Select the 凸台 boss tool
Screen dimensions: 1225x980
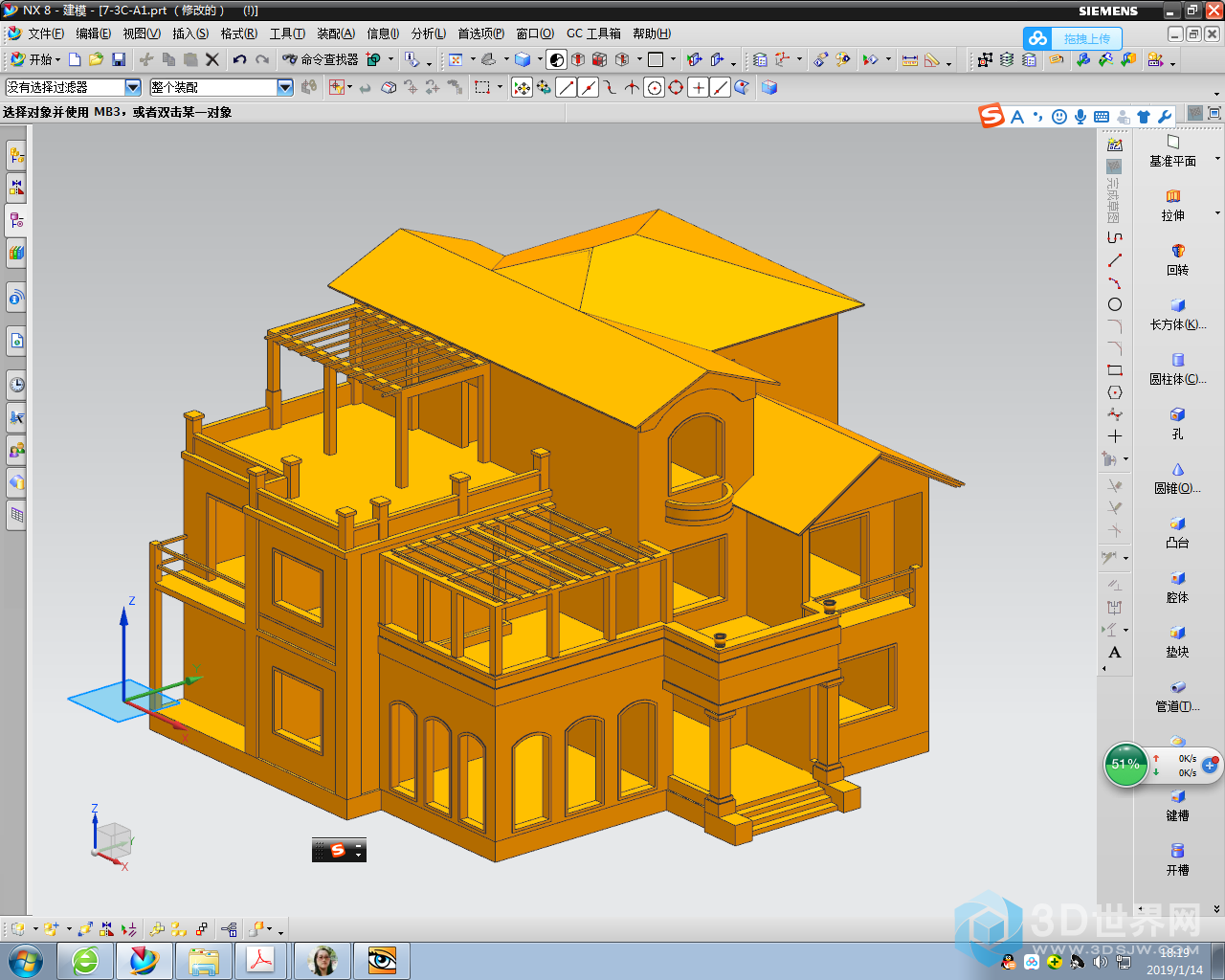coord(1177,533)
